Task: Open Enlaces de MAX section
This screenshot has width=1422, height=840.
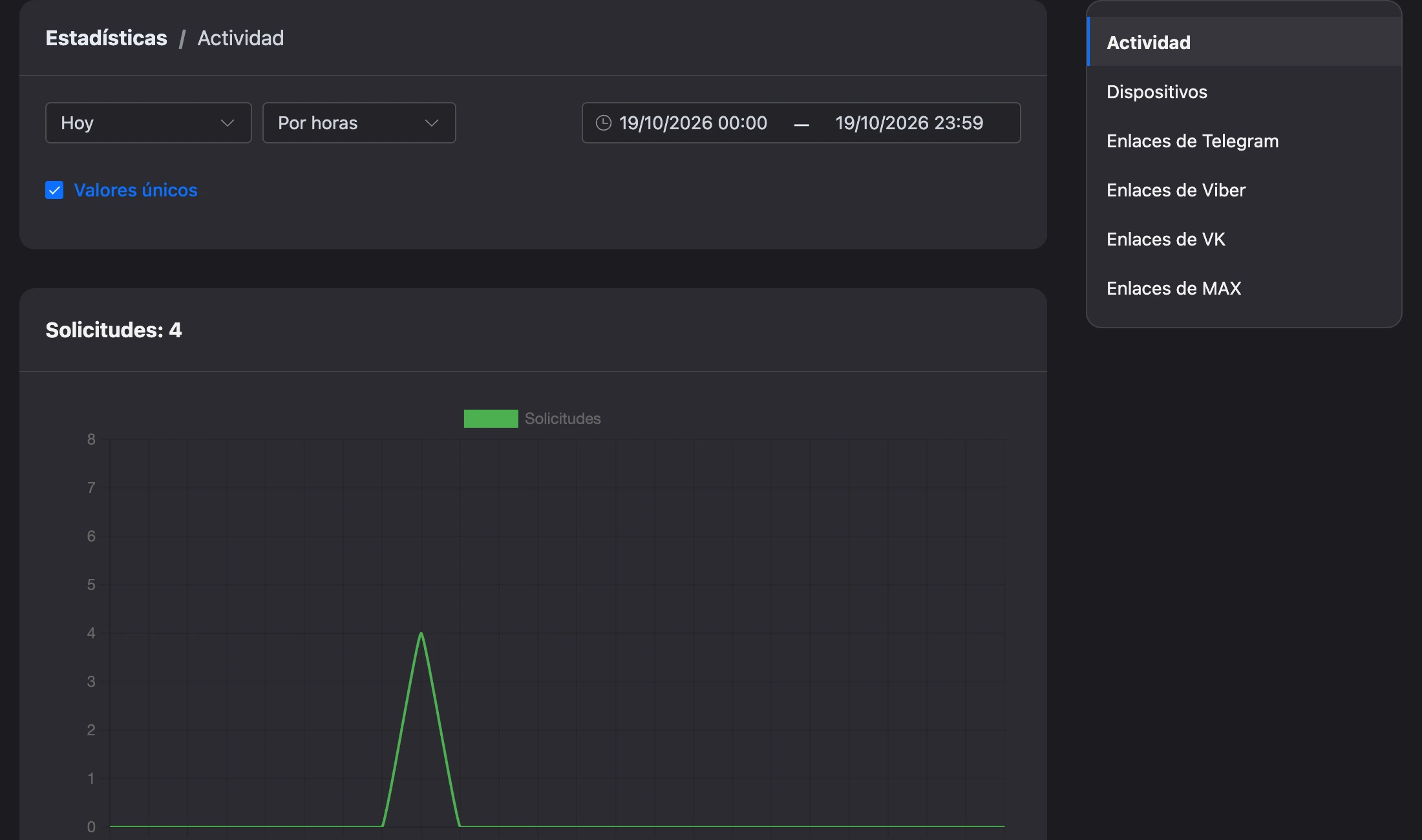Action: (1244, 288)
